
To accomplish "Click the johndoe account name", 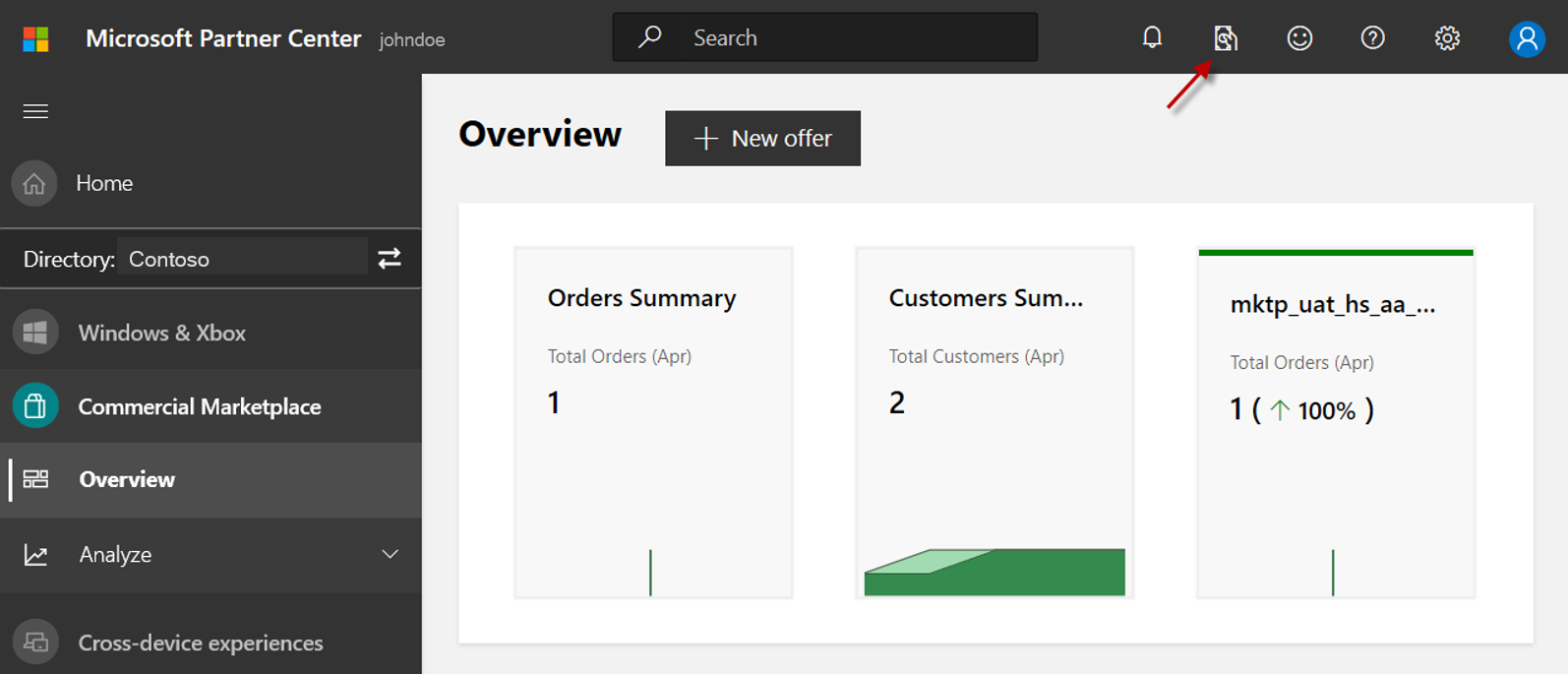I will pos(412,40).
